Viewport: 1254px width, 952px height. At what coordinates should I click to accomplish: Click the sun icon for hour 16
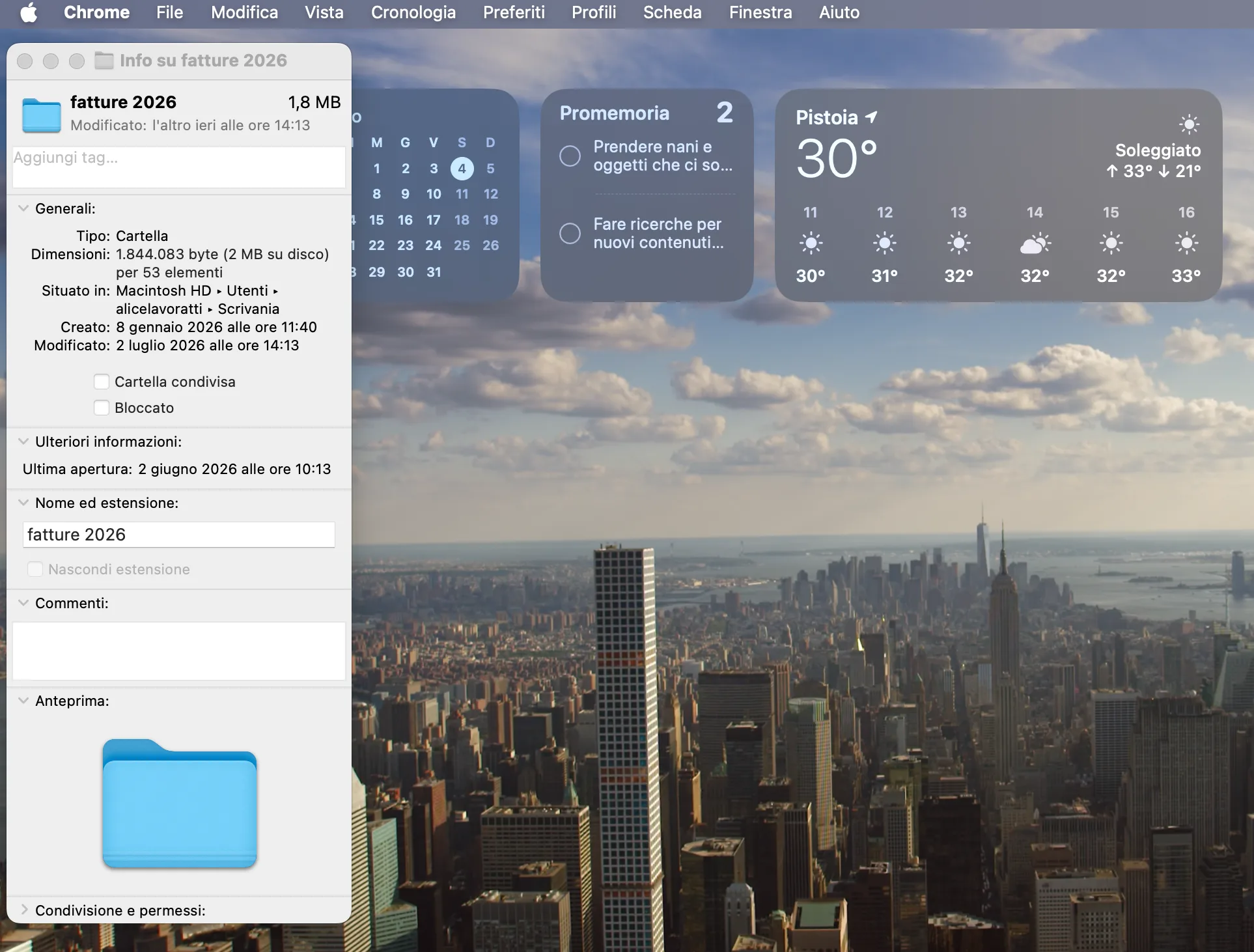point(1186,244)
